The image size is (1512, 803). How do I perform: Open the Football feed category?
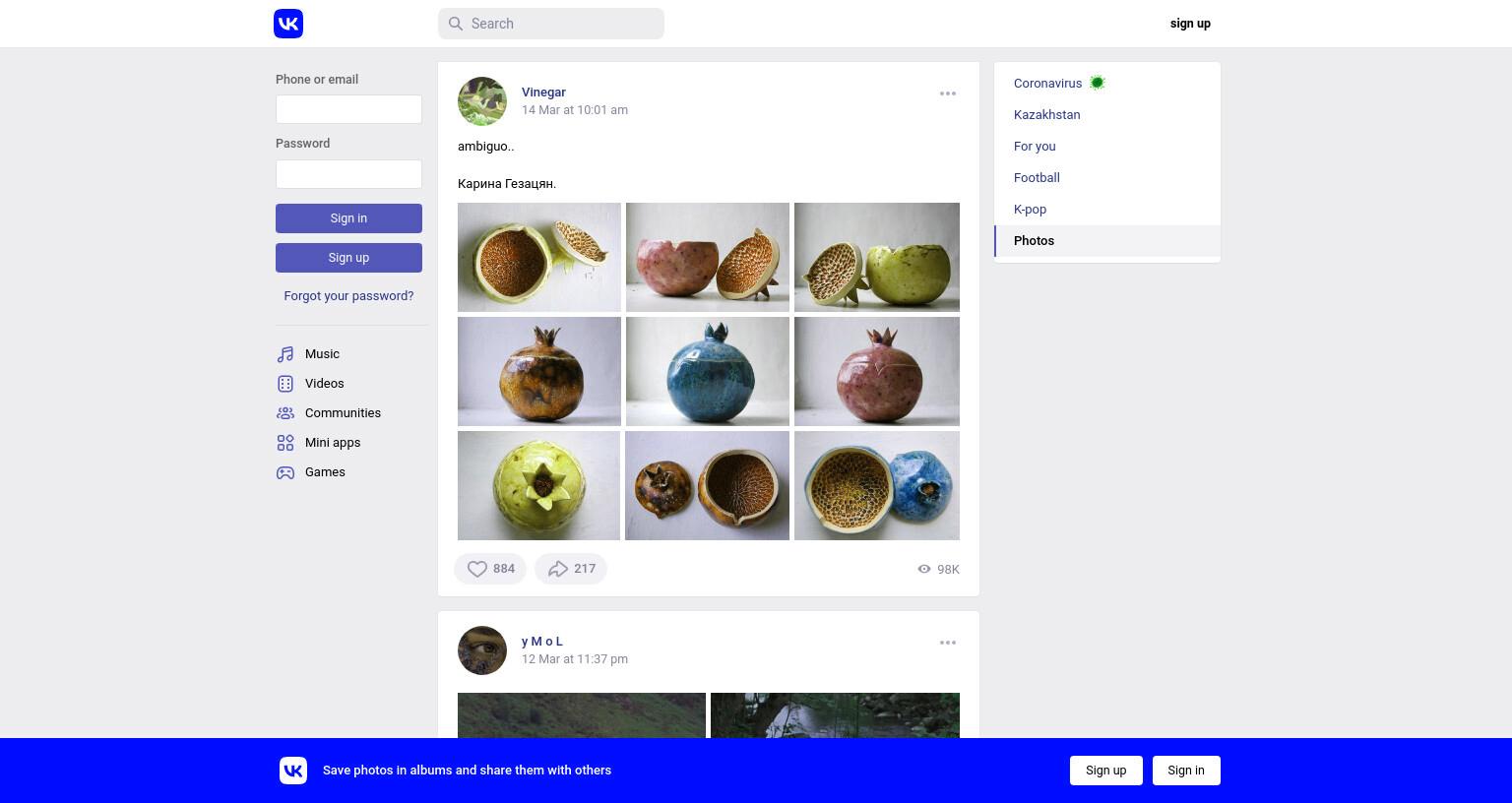pos(1107,178)
